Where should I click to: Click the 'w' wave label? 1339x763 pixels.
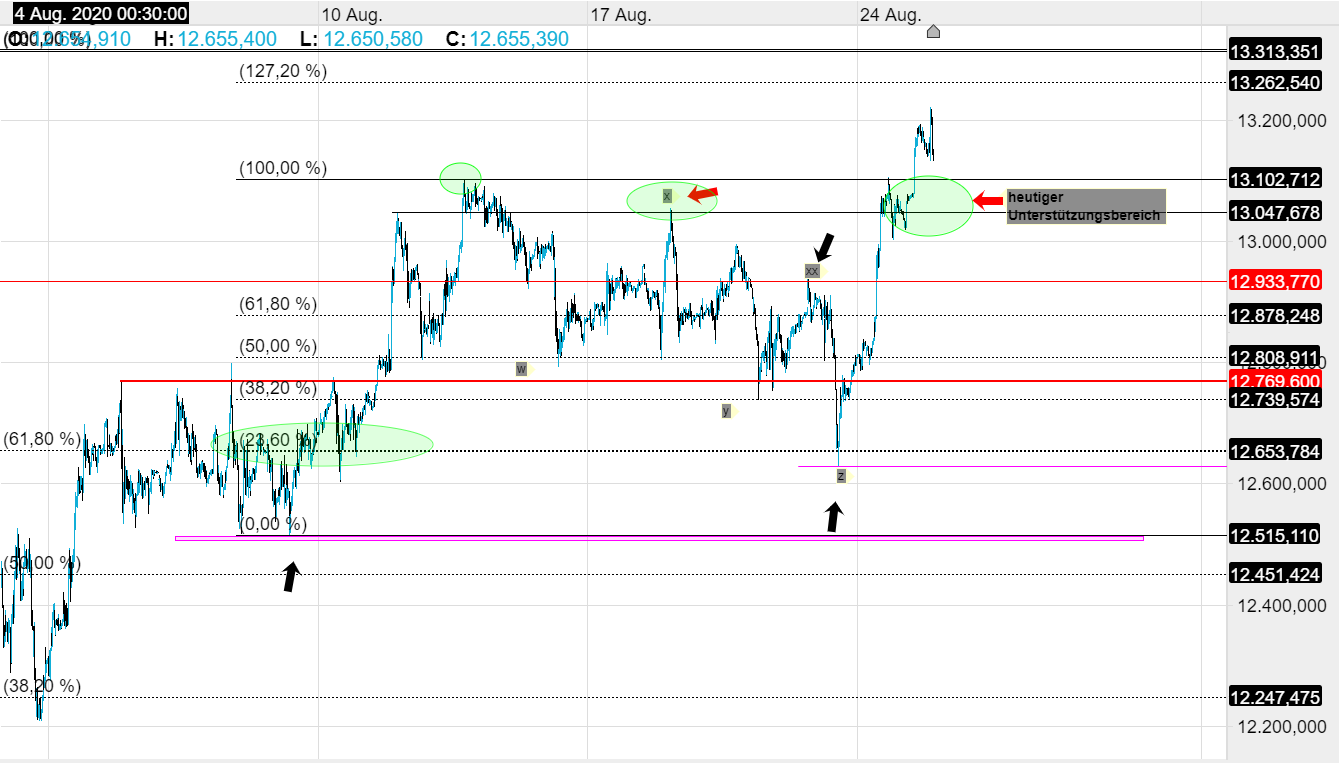click(x=521, y=369)
